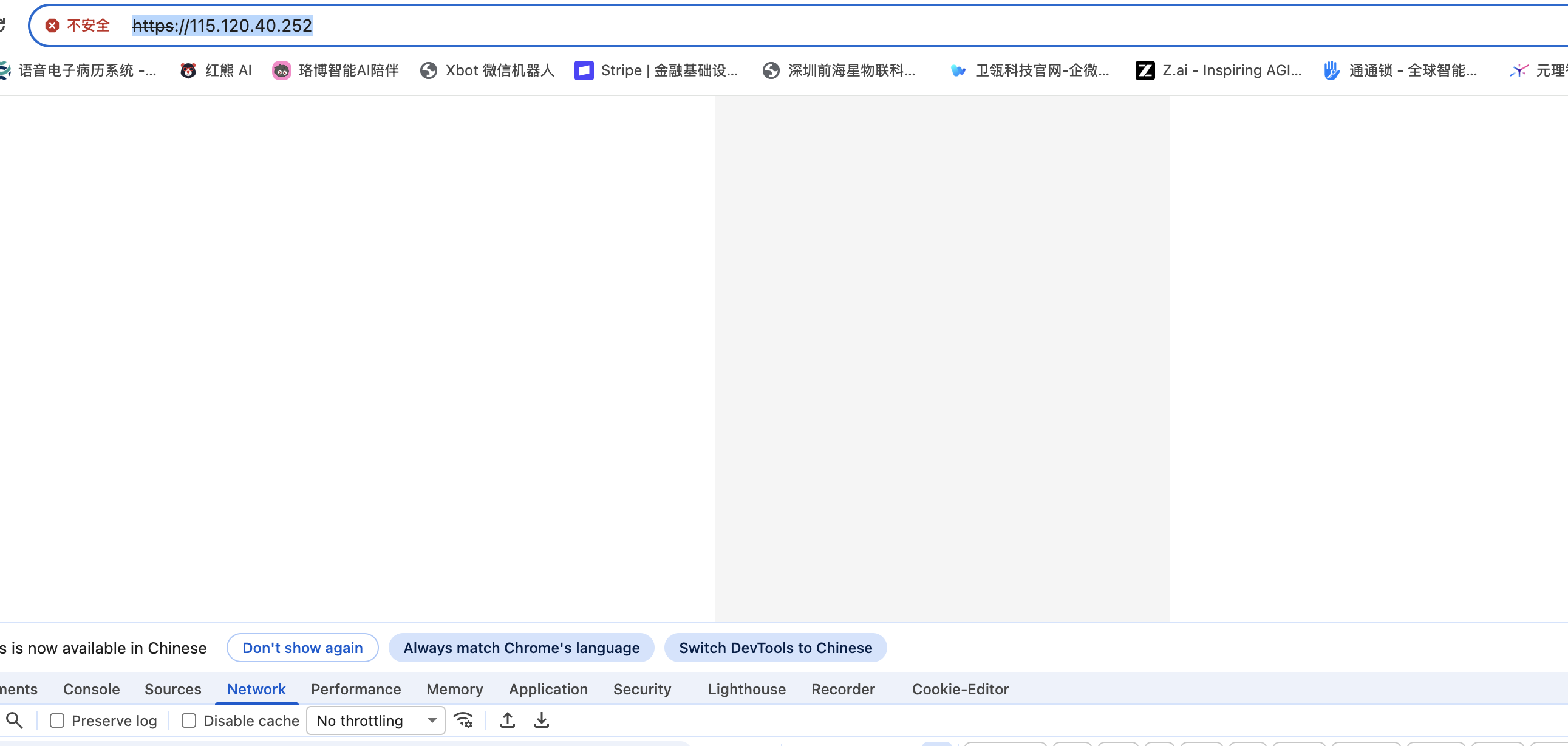Open the Z.ai bookmark icon
The height and width of the screenshot is (746, 1568).
pyautogui.click(x=1144, y=70)
